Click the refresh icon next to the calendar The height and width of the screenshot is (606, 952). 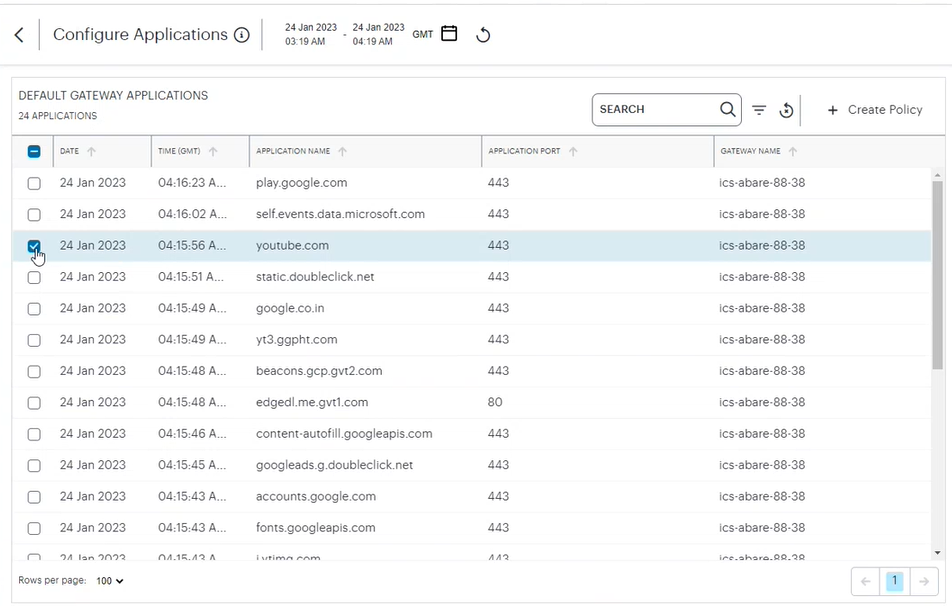[483, 34]
